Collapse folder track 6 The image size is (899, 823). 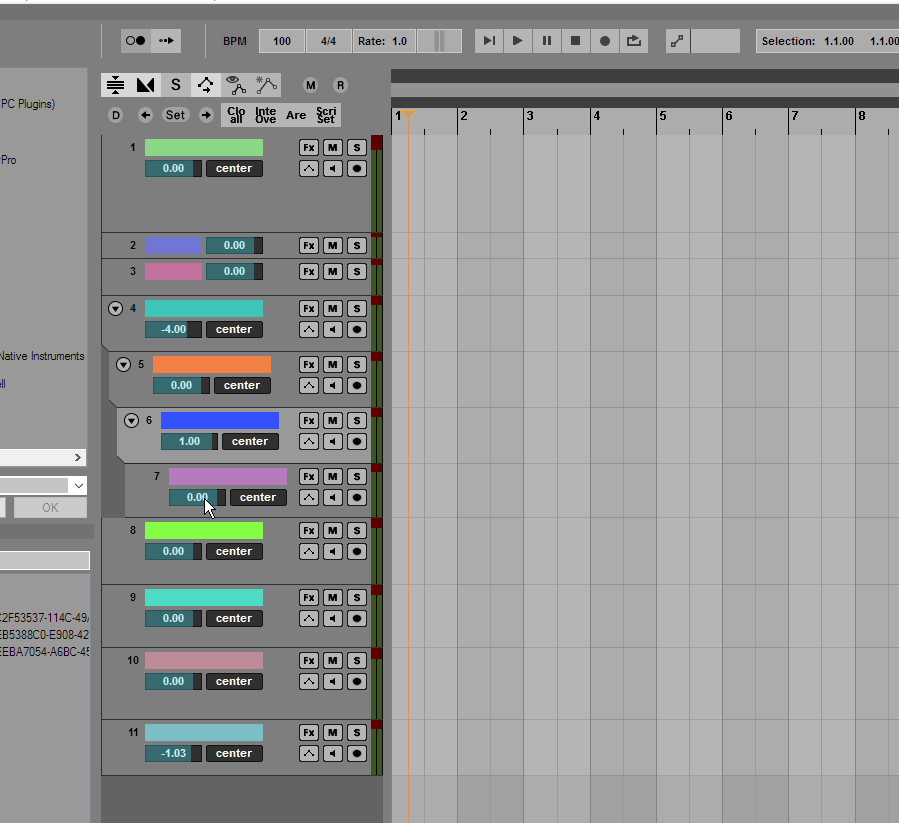click(x=131, y=420)
